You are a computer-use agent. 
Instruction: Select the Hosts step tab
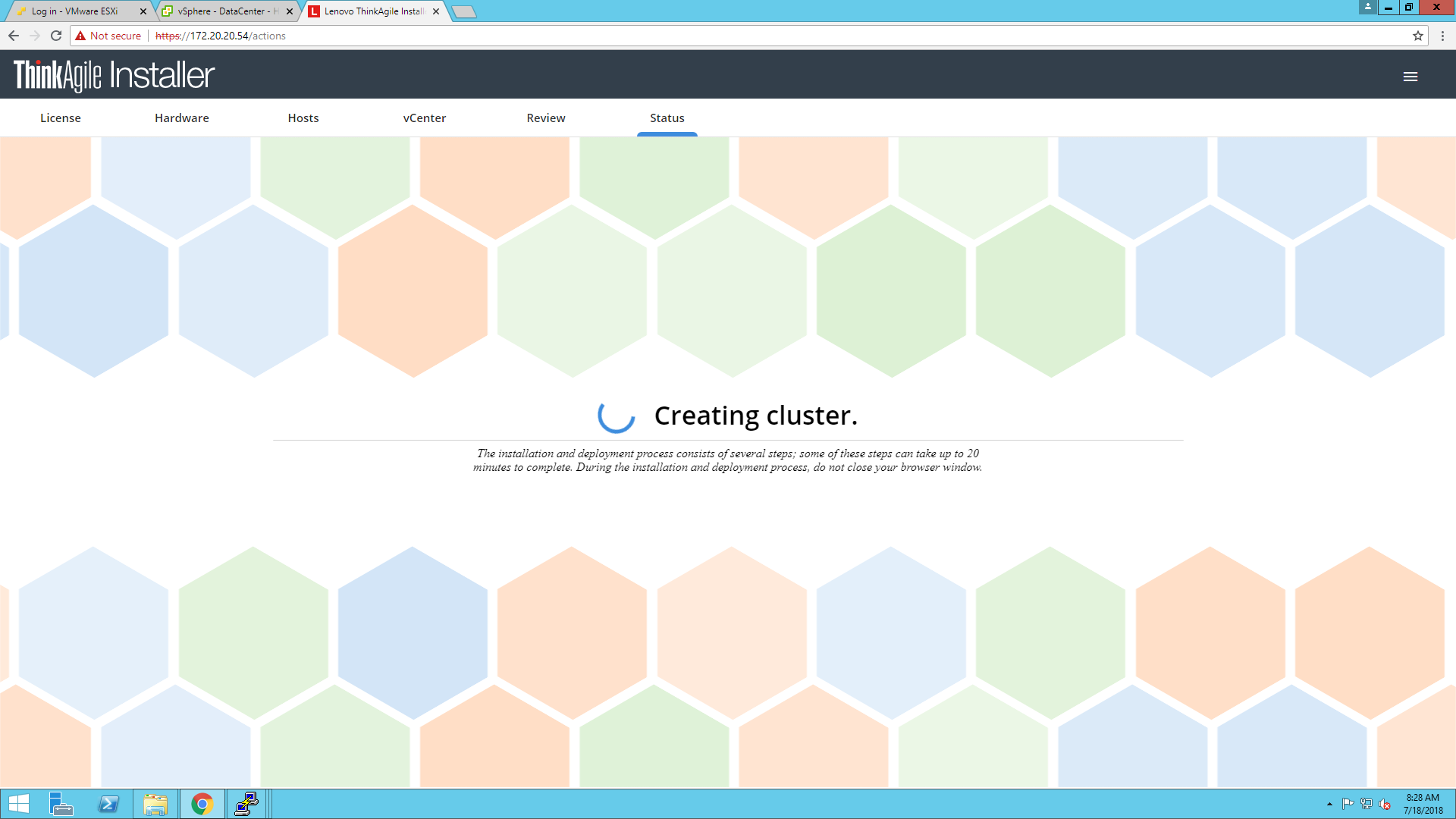coord(303,118)
